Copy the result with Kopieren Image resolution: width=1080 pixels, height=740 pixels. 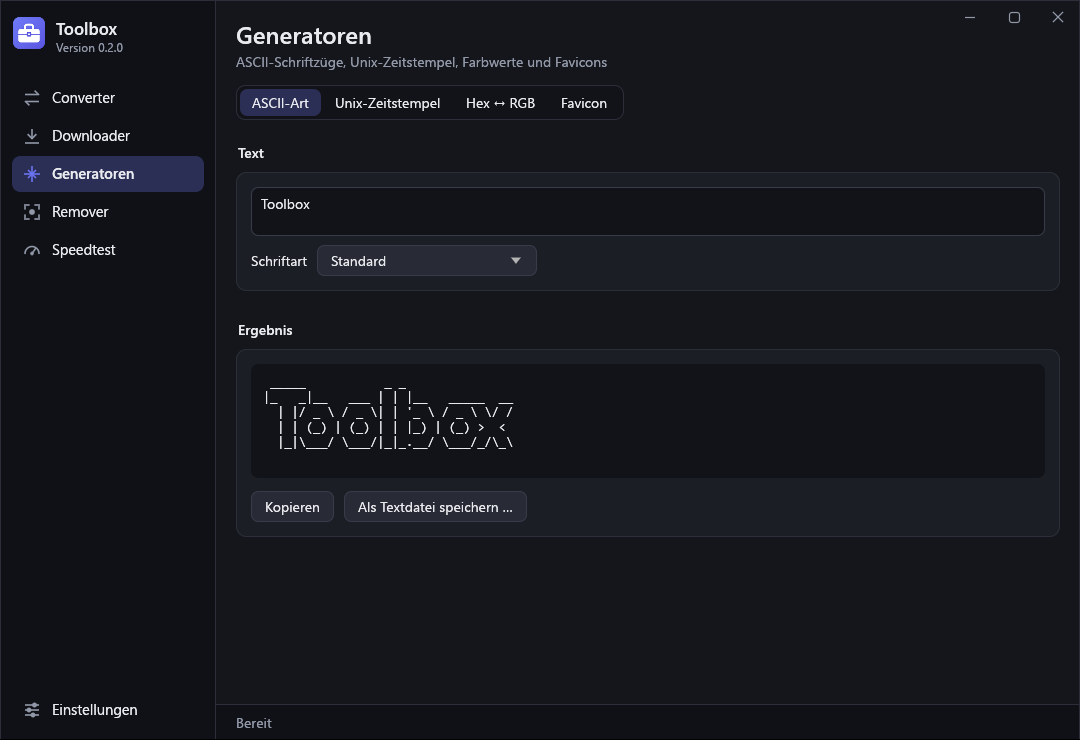pos(292,507)
